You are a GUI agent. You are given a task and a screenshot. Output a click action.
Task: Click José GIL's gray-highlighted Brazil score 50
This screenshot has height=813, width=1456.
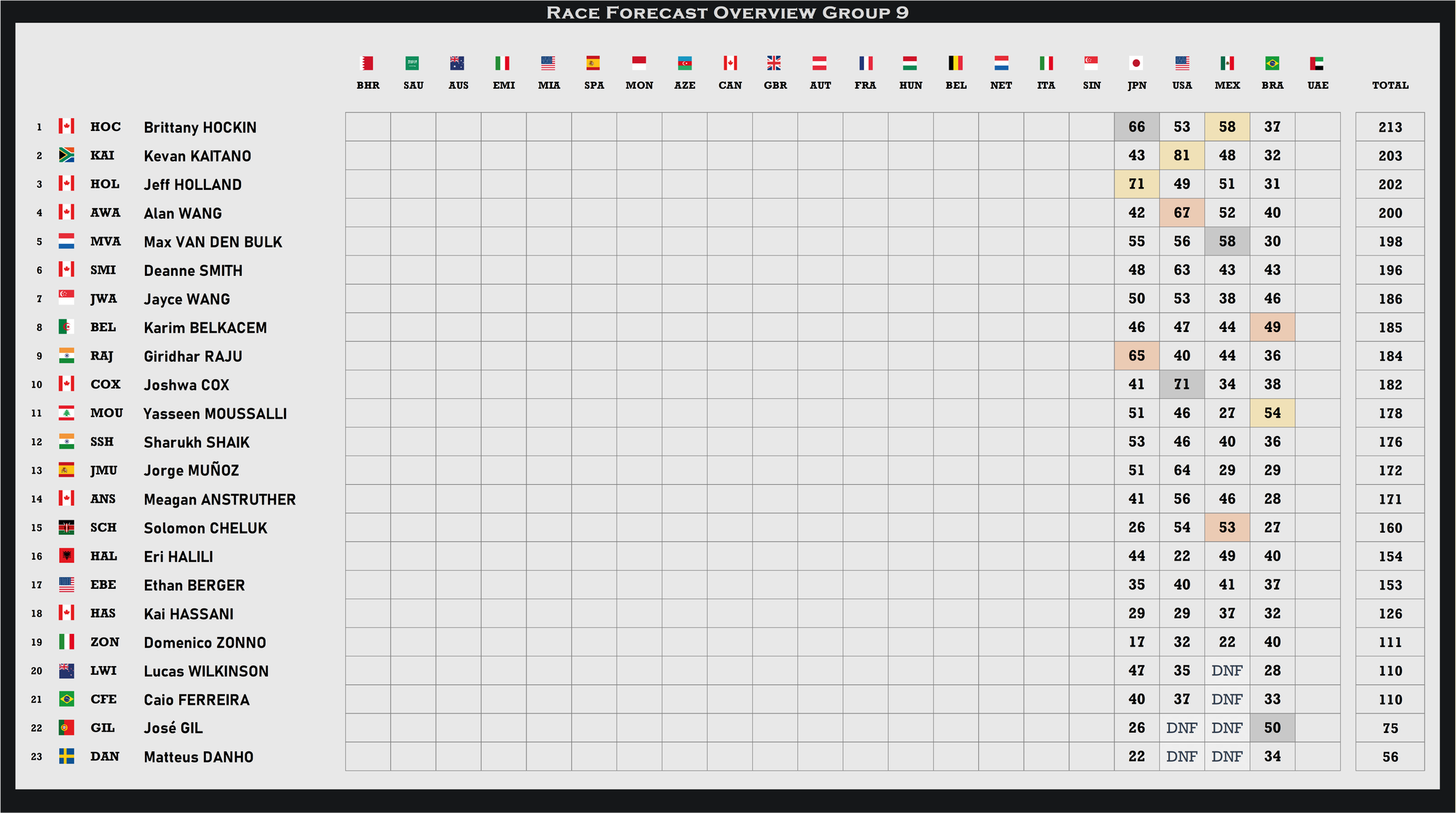[x=1272, y=728]
